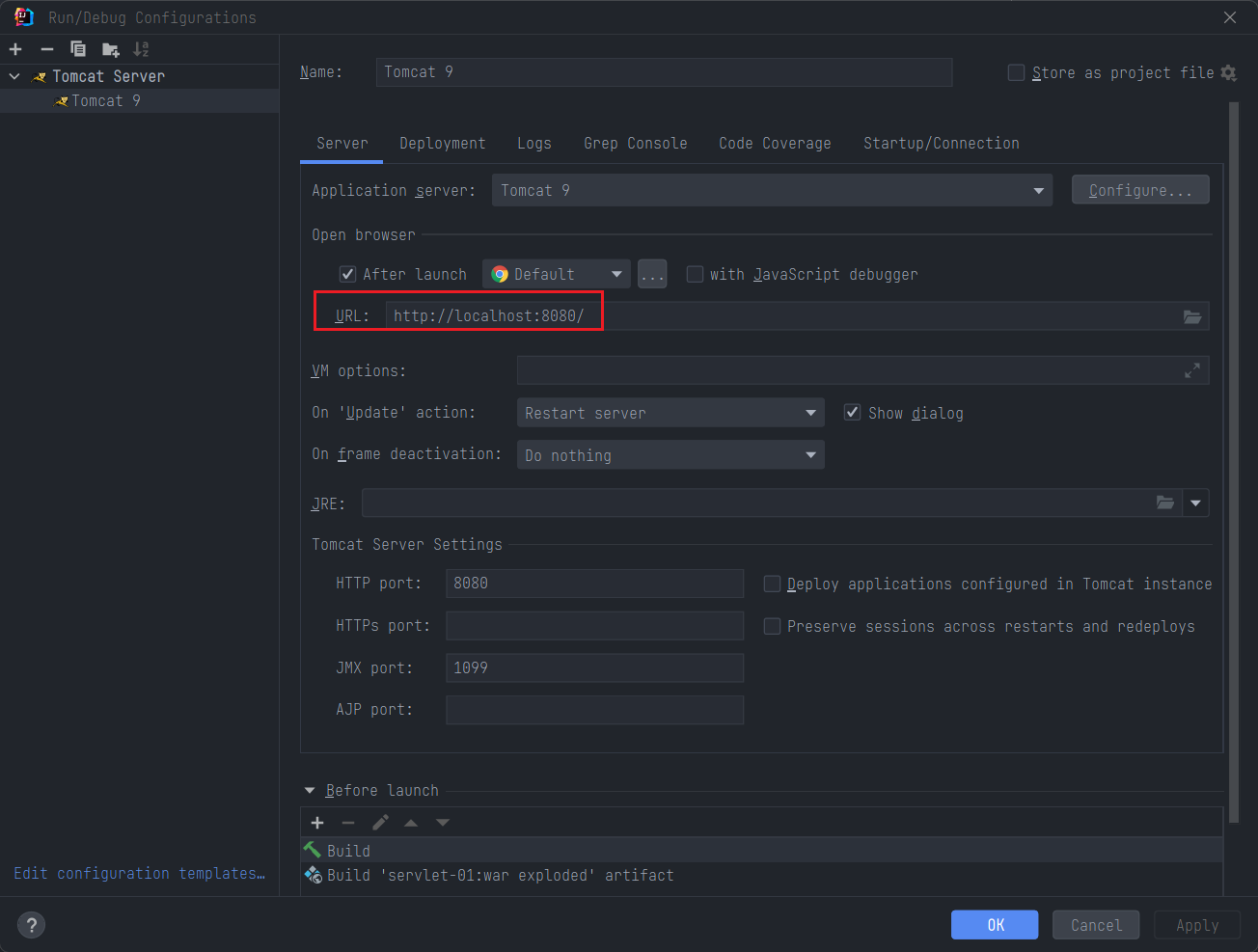Switch to Deployment tab
The image size is (1258, 952).
click(443, 143)
